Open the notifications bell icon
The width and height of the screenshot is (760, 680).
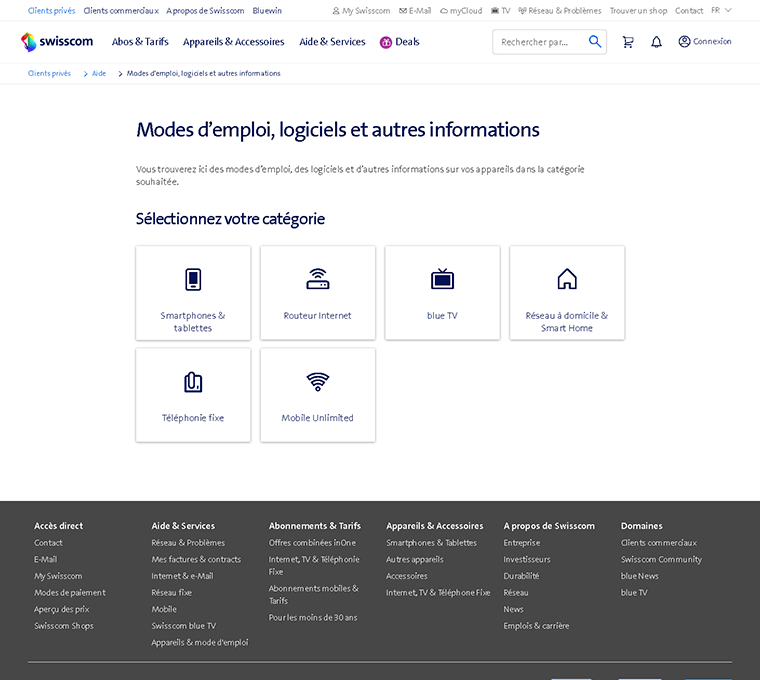coord(656,42)
